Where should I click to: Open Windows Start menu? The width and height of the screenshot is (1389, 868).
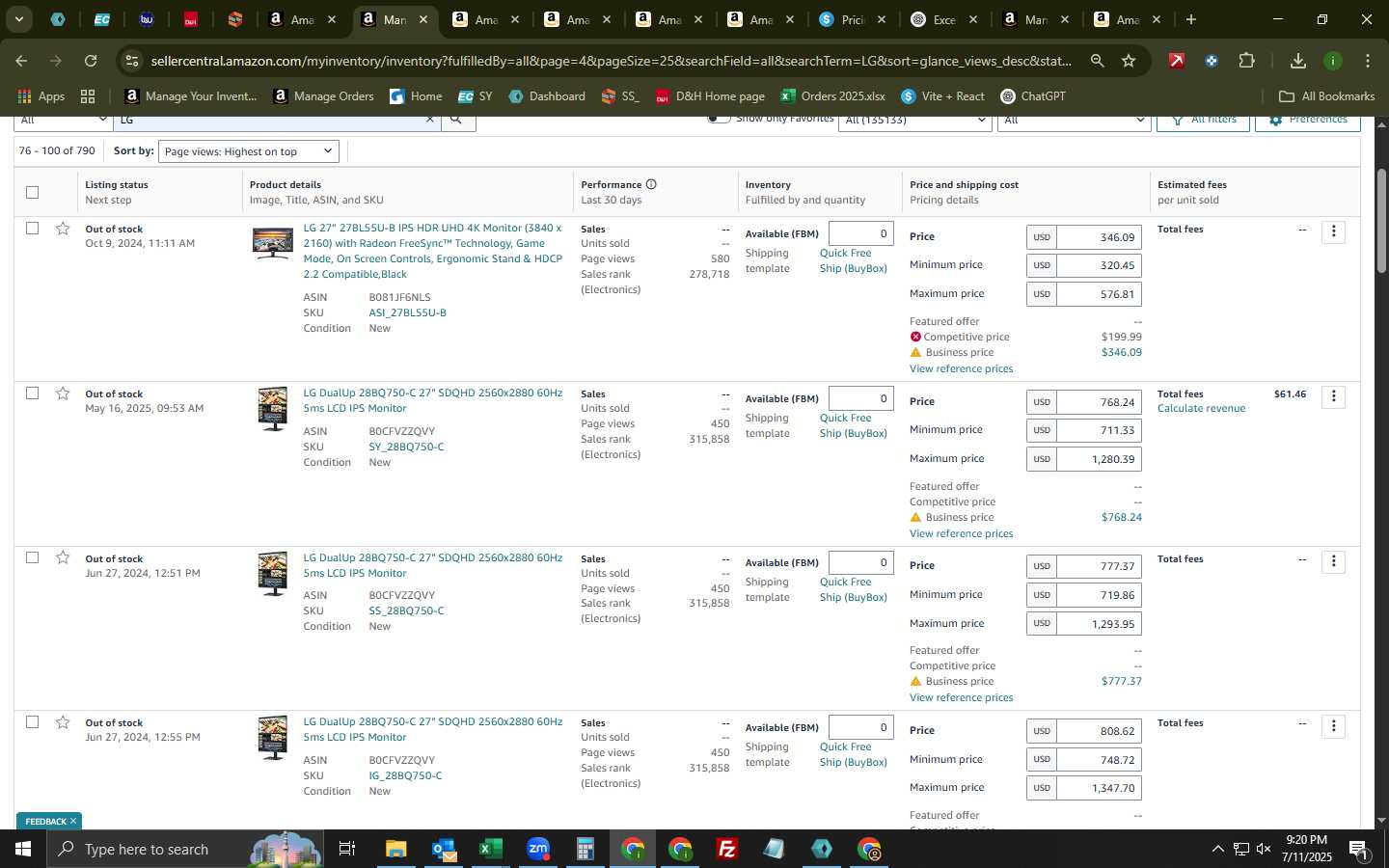(x=23, y=849)
